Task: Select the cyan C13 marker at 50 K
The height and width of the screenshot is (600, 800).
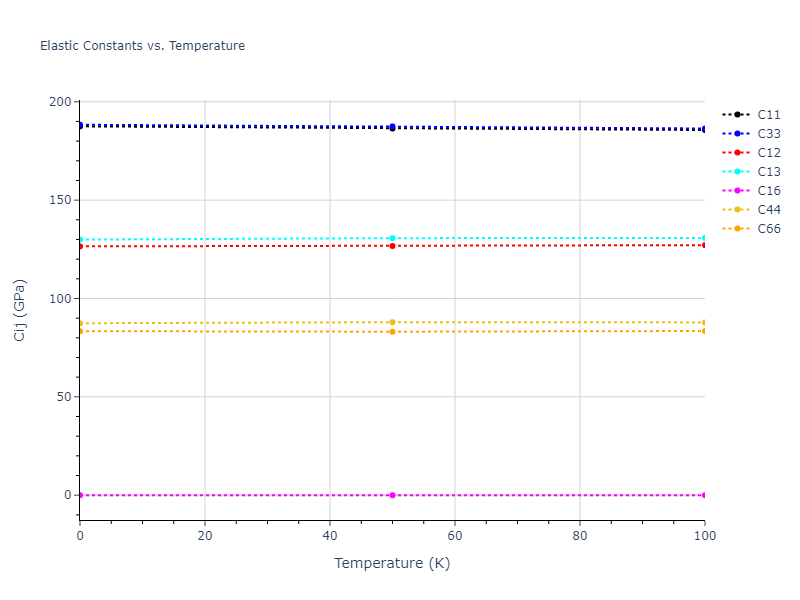Action: tap(392, 238)
